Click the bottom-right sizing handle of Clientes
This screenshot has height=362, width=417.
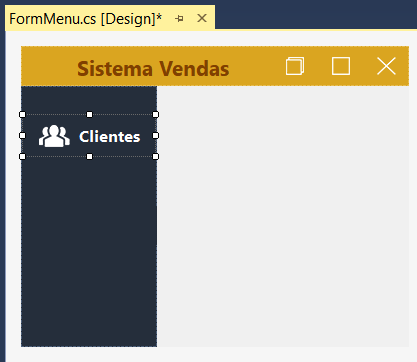click(x=156, y=157)
